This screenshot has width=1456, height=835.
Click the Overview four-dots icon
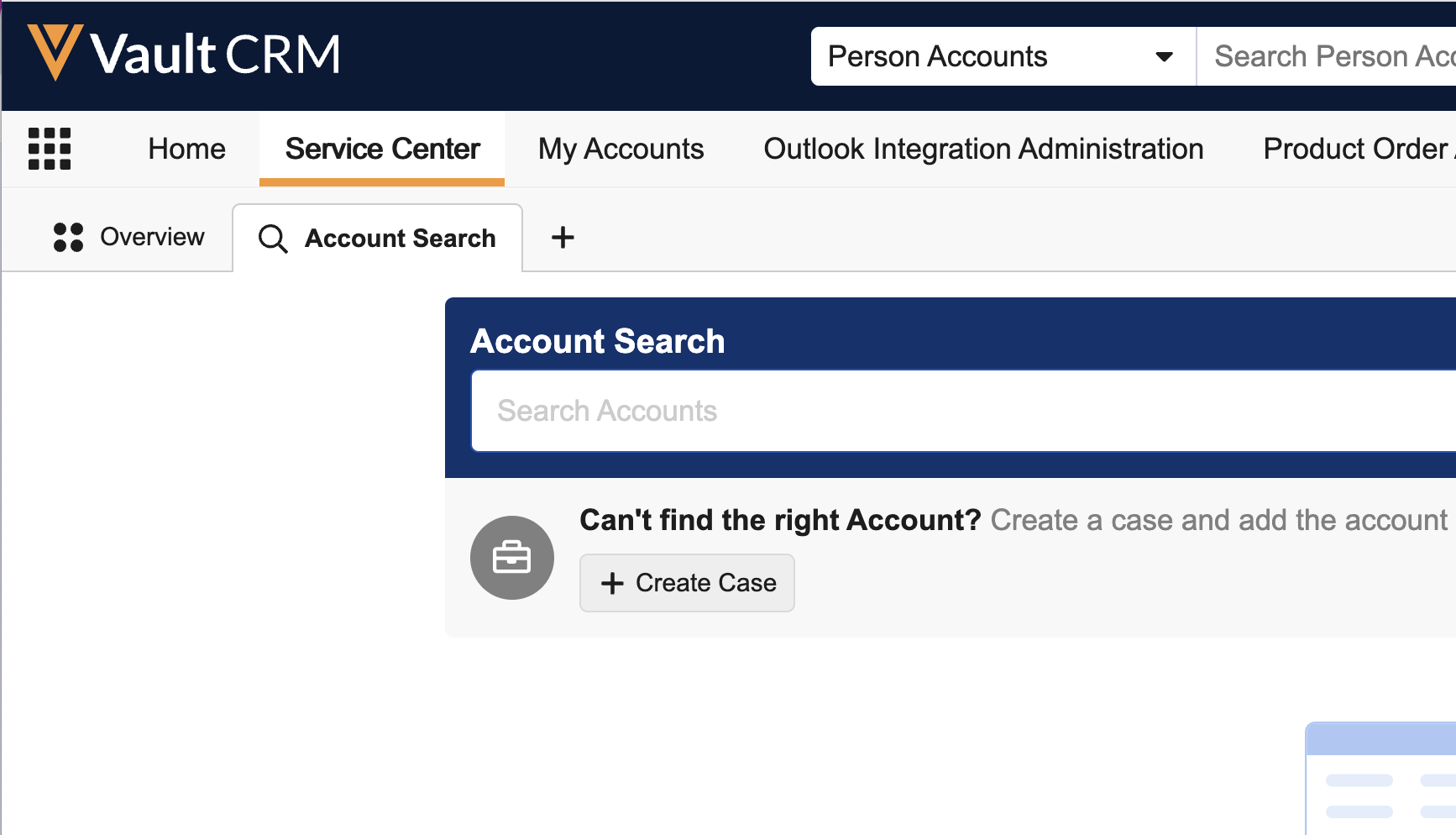68,237
